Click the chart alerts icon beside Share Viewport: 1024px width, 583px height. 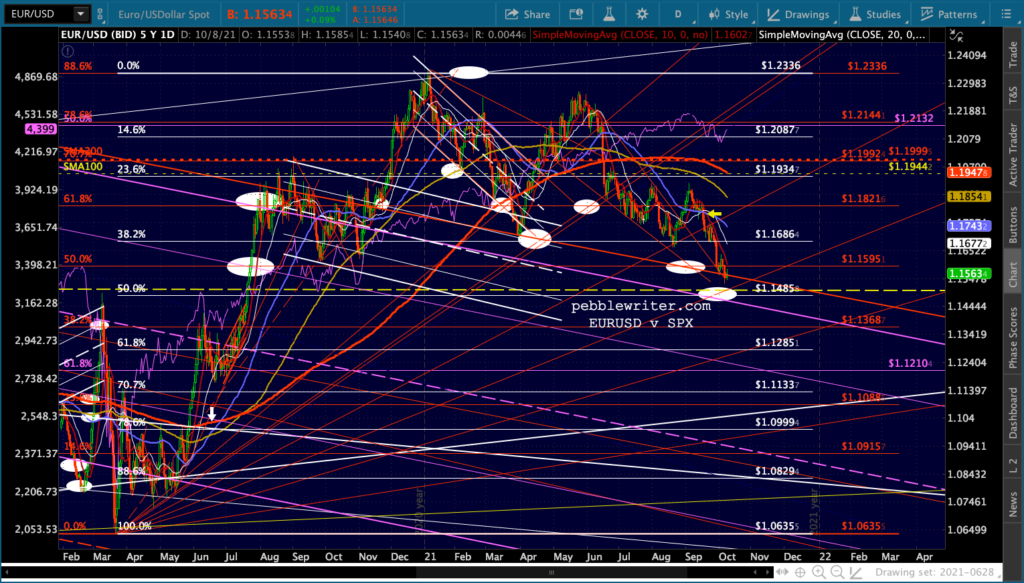tap(575, 14)
